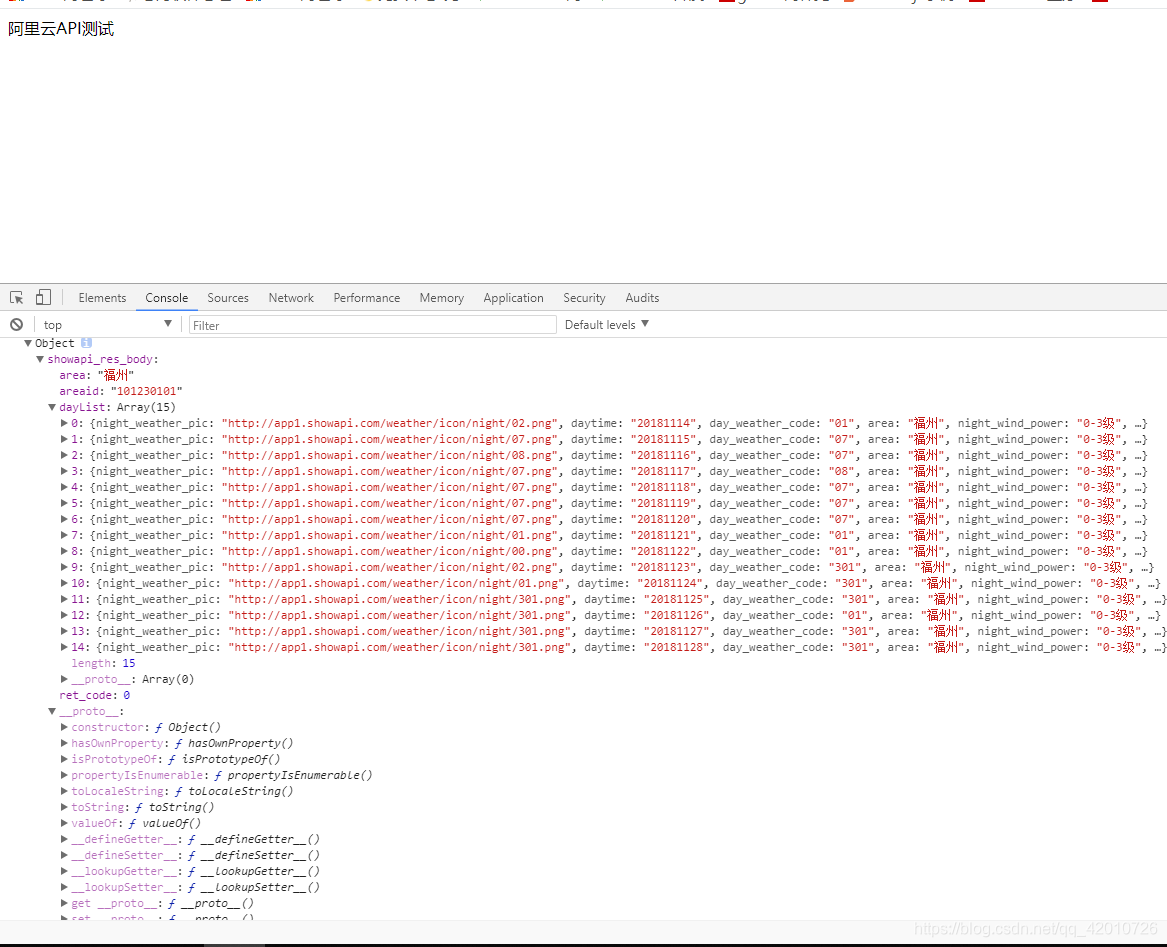Expand dayList item 2 with daytime 20181116
Screen dimensions: 1167x947
click(64, 455)
